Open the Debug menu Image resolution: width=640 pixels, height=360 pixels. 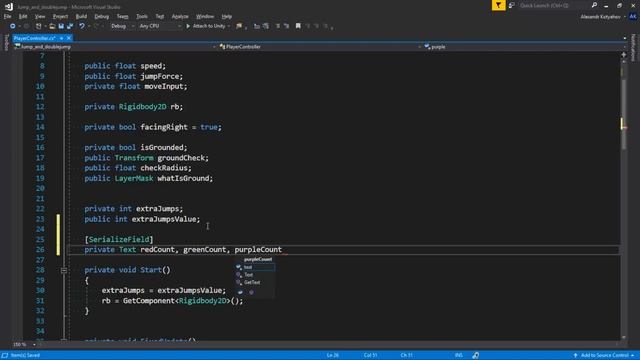[x=102, y=16]
